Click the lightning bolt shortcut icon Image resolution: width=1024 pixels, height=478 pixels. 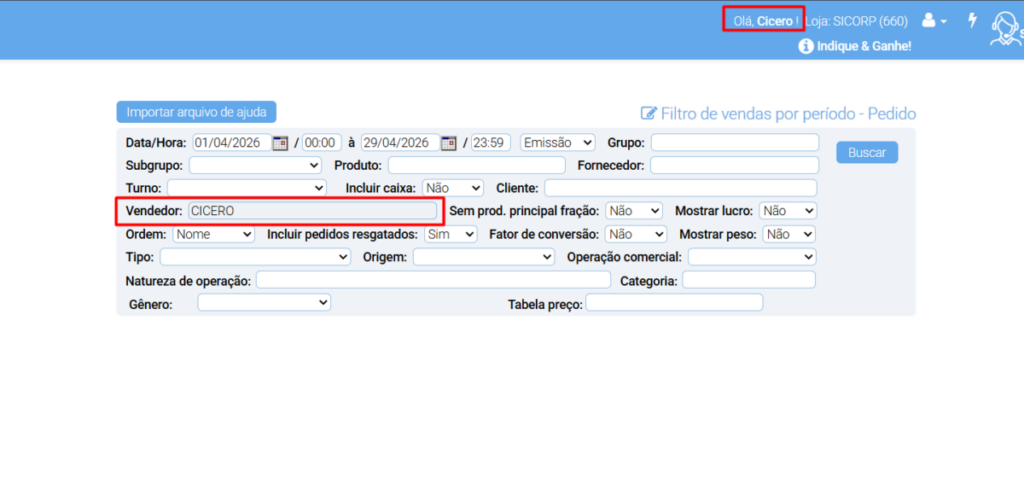pos(972,20)
